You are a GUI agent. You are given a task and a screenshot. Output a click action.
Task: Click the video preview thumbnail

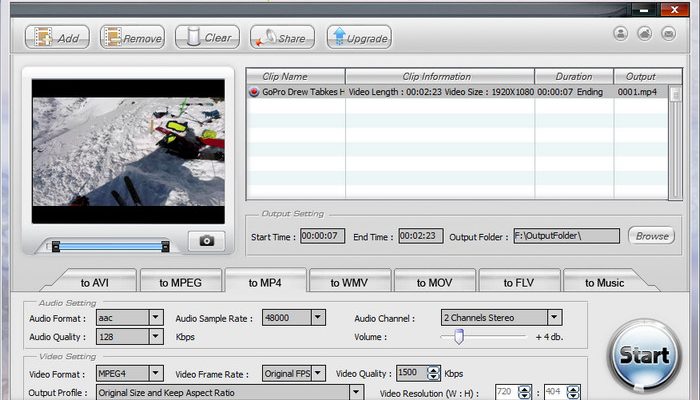[x=128, y=151]
